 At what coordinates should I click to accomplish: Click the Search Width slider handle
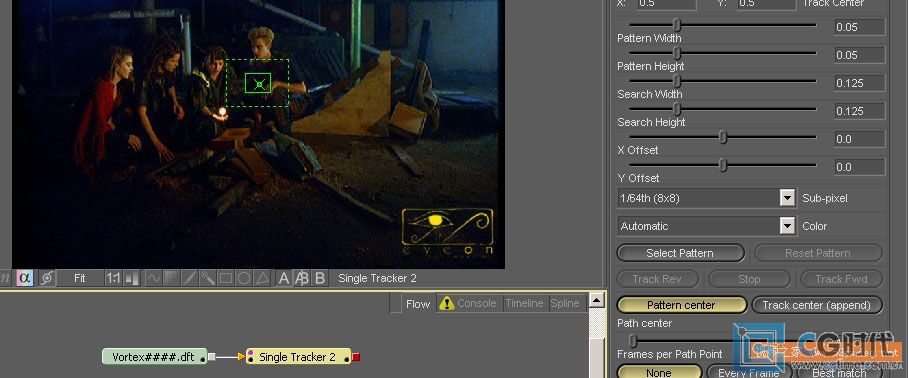[x=676, y=81]
